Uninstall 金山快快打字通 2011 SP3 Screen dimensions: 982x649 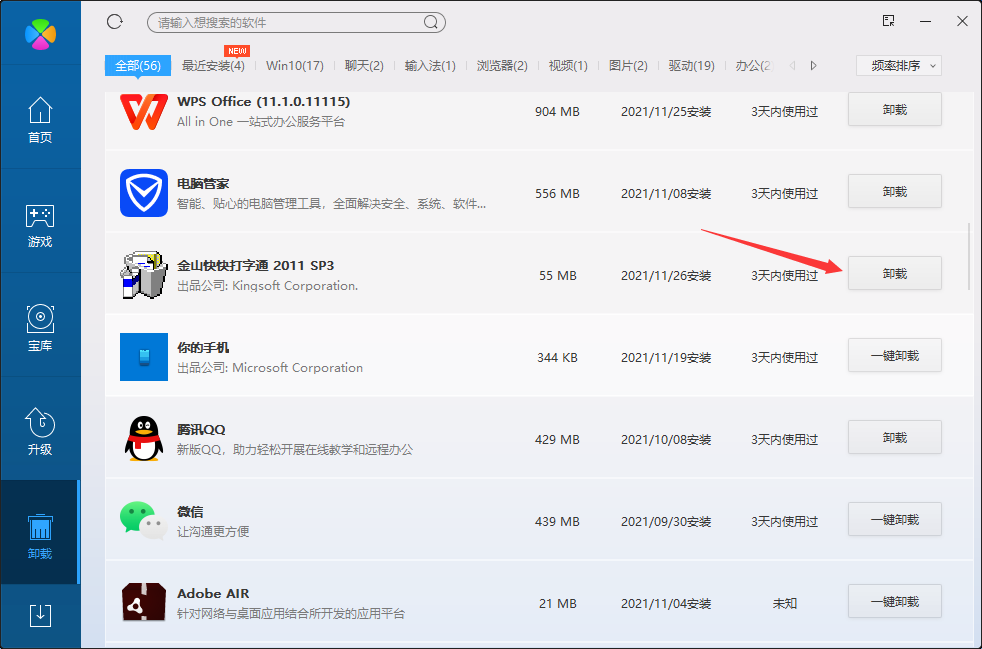[x=895, y=274]
